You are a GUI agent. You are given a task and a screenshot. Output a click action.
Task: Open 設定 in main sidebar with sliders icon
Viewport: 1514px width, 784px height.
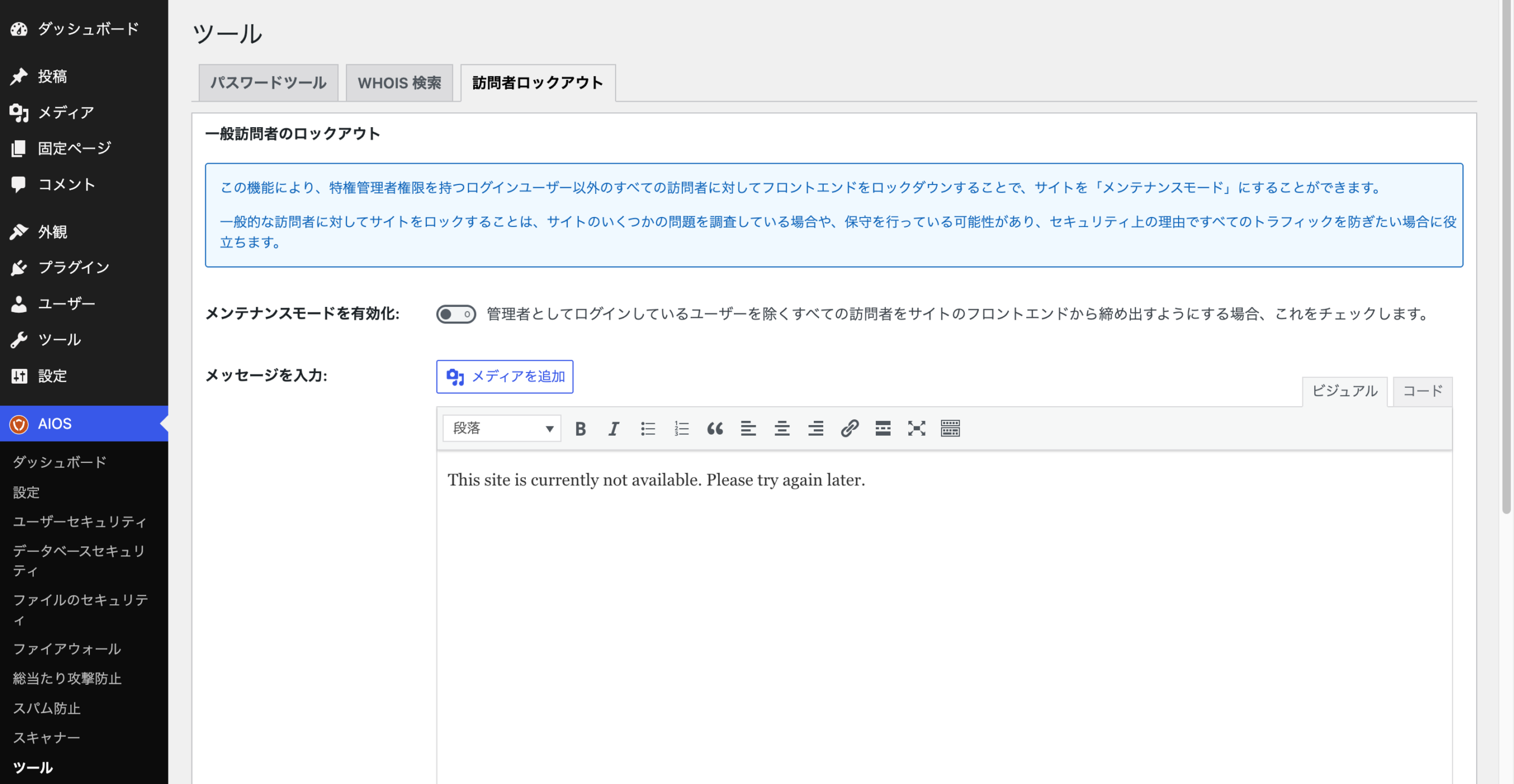click(x=84, y=375)
